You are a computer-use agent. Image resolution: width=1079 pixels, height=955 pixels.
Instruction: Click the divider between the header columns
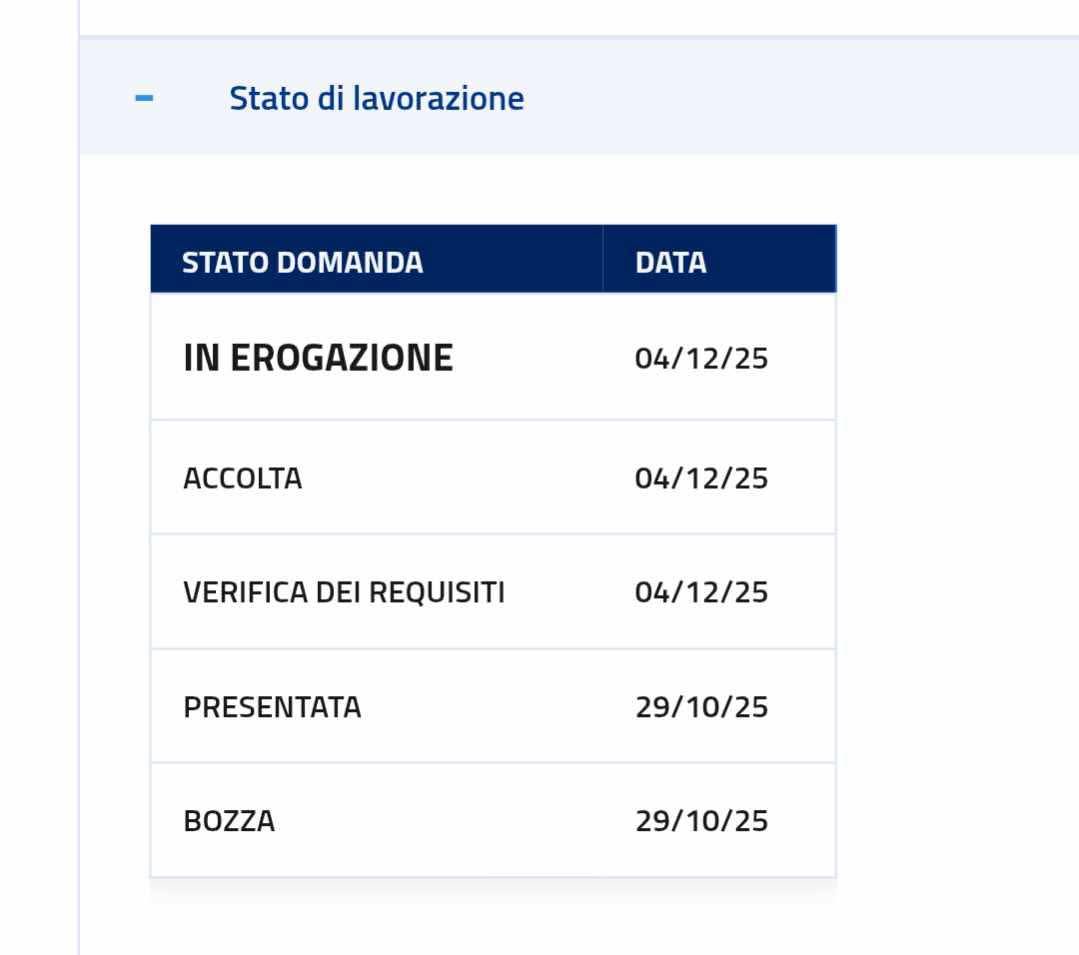tap(603, 260)
